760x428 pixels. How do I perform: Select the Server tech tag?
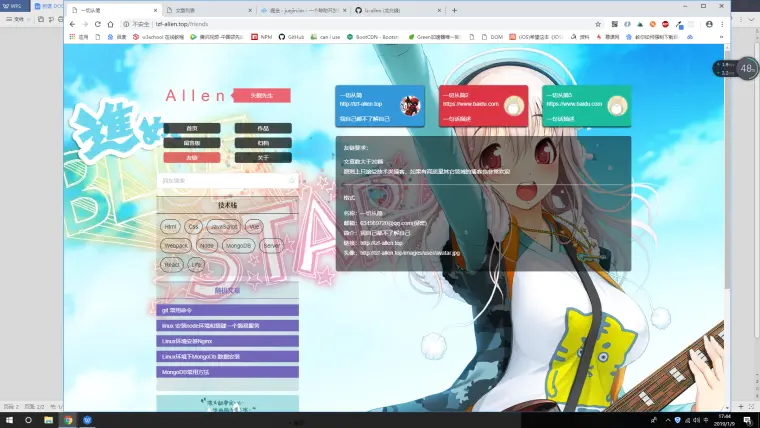coord(271,246)
